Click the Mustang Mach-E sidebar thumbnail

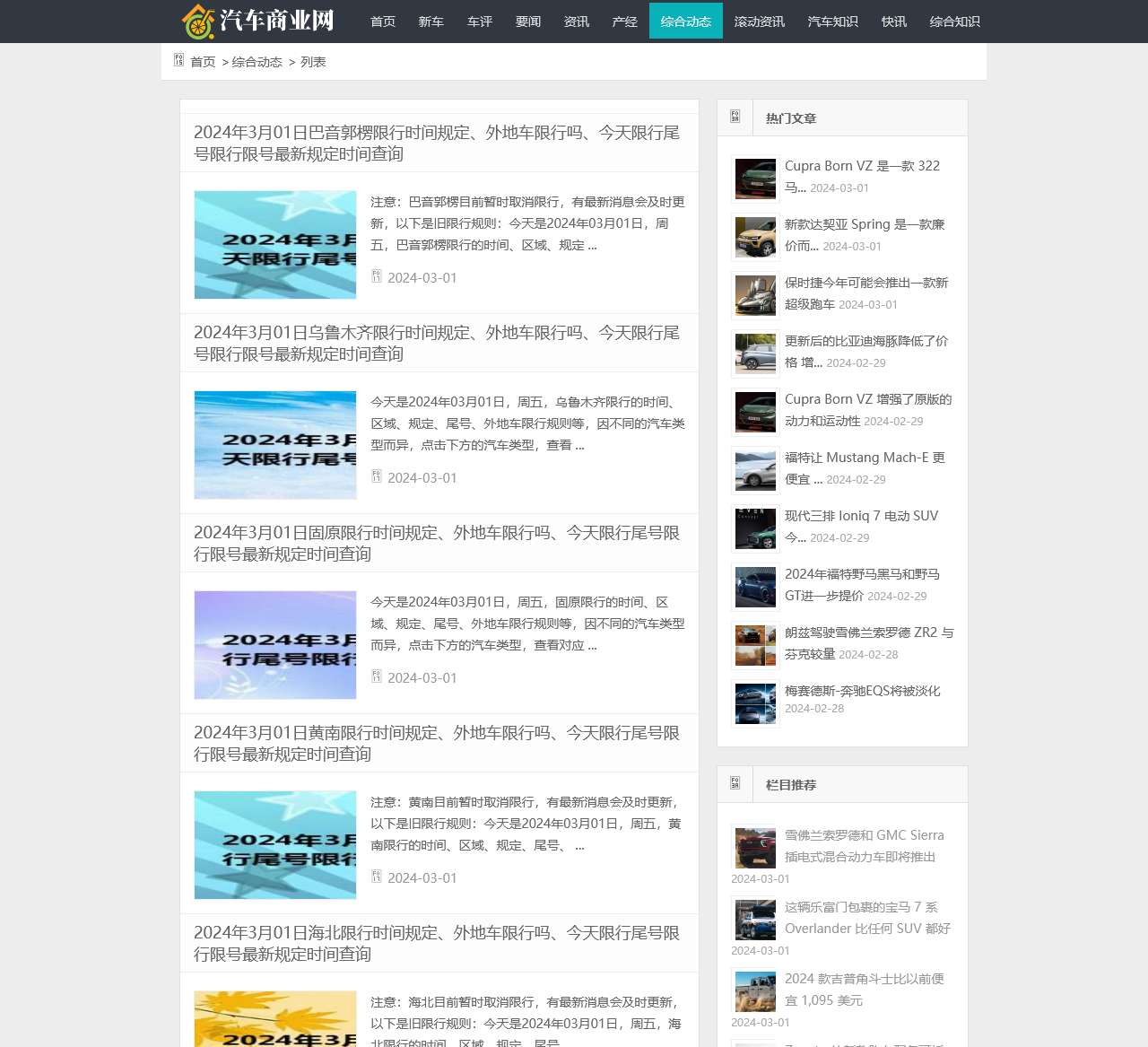click(754, 469)
